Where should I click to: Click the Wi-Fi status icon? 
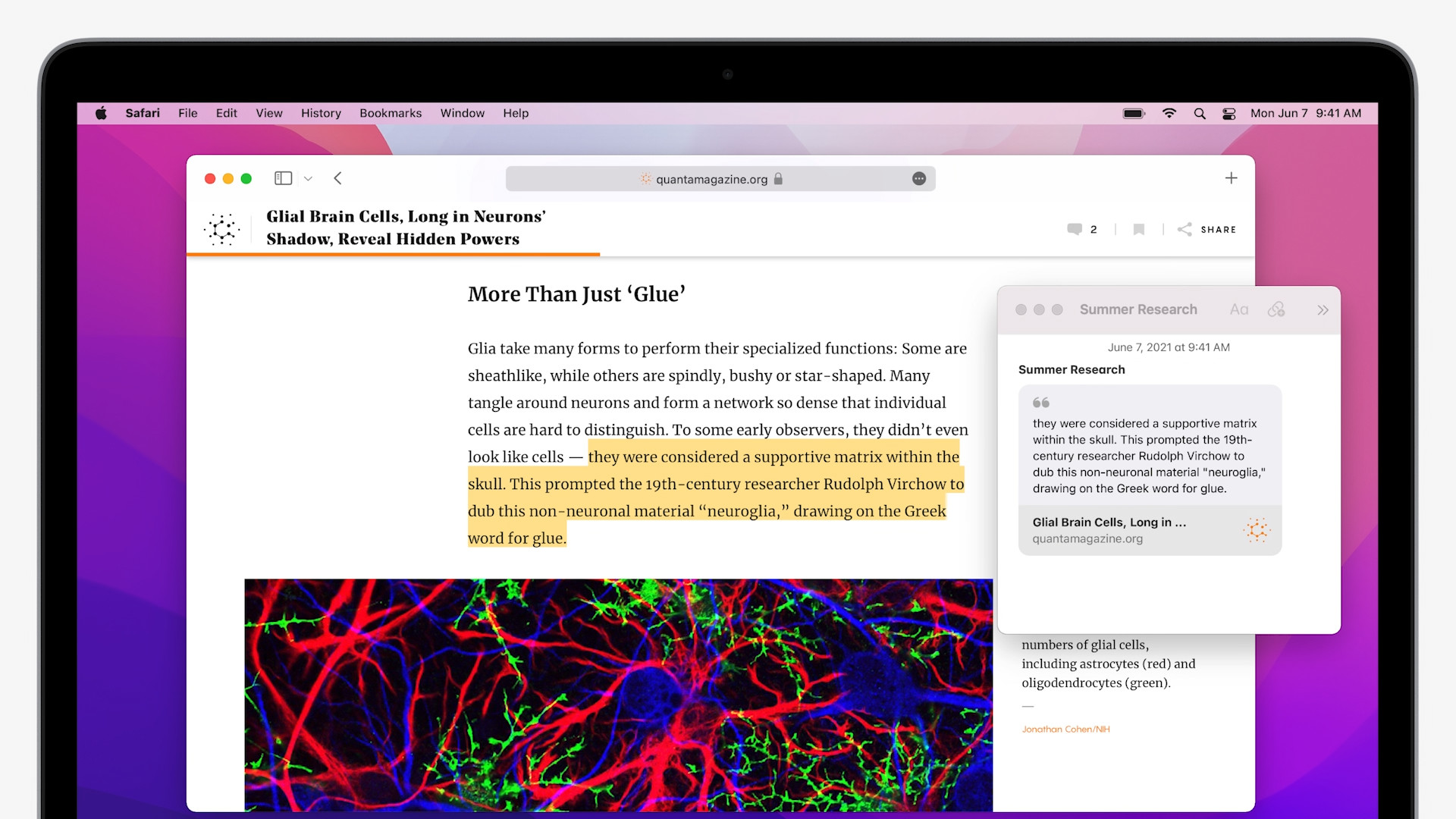1169,114
